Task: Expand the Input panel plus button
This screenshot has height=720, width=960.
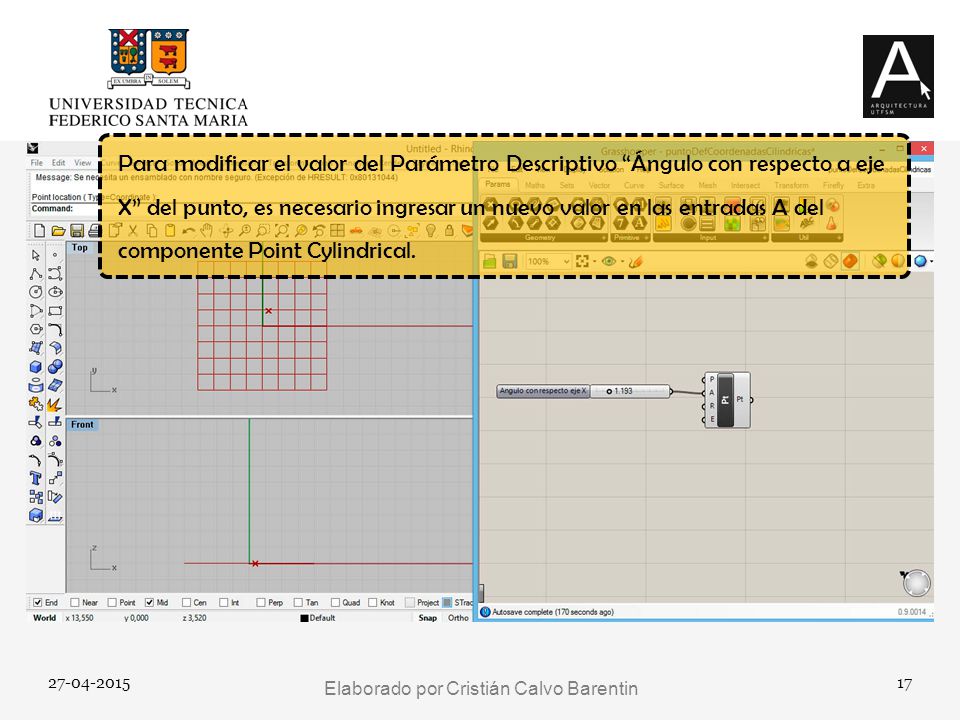Action: tap(765, 238)
